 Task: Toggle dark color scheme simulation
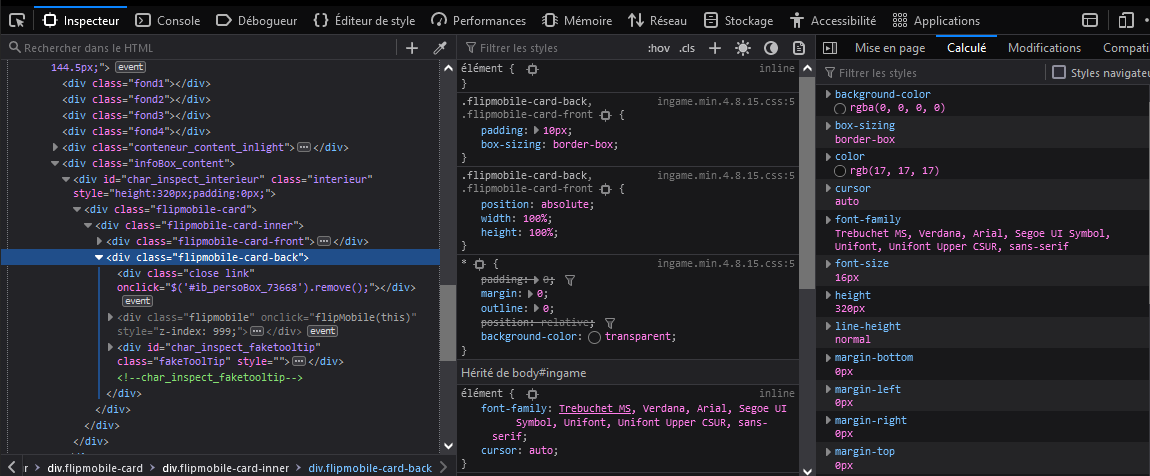click(771, 48)
